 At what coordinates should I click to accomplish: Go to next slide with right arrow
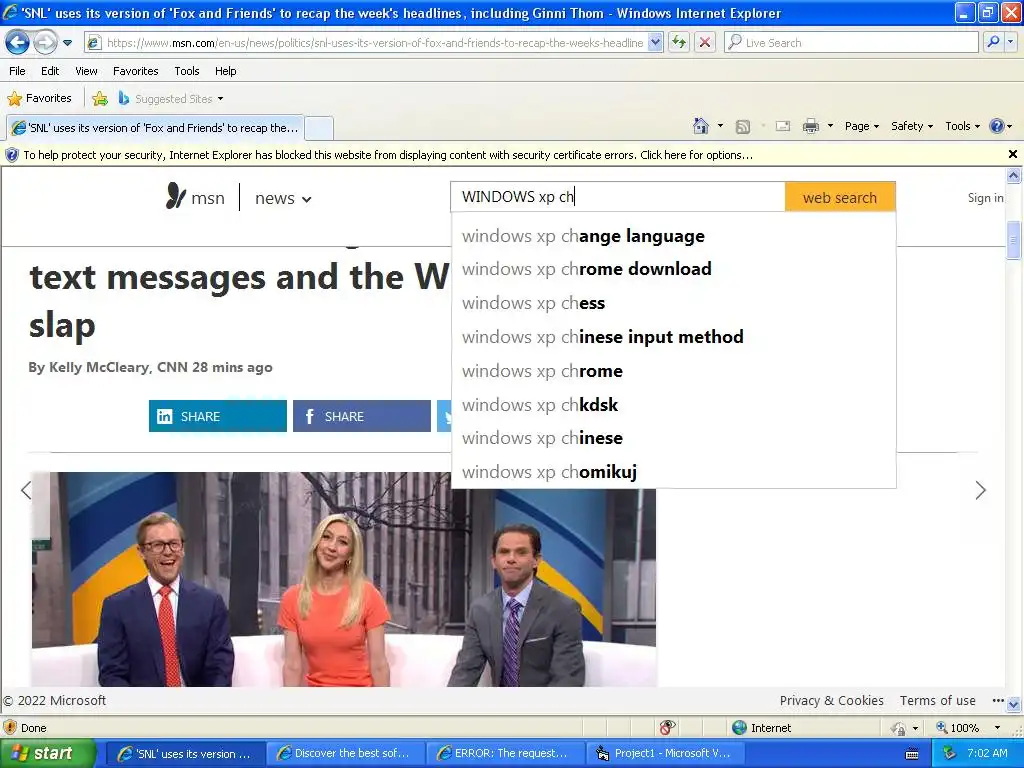(980, 490)
